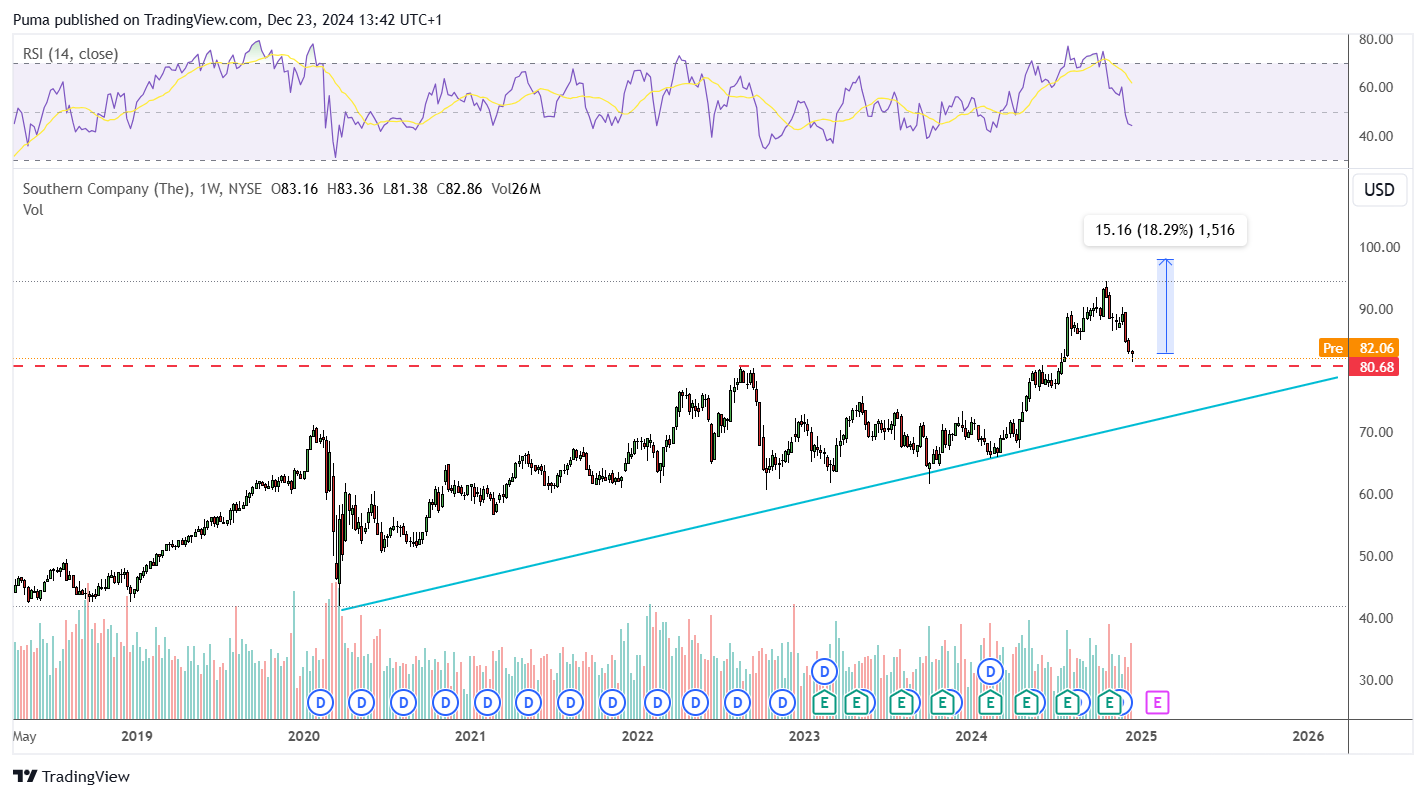Viewport: 1426px width, 798px height.
Task: Click the TradingView logo in the footer
Action: 71,776
